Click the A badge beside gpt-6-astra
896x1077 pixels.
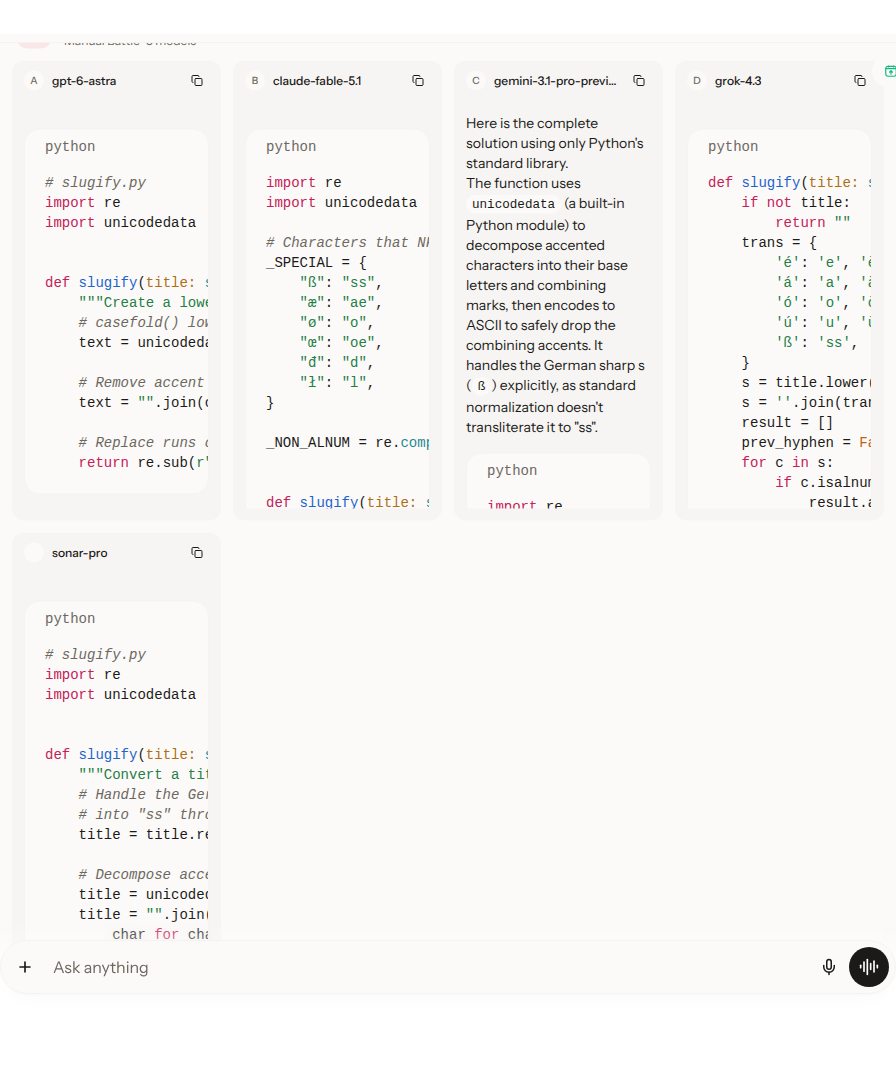click(34, 81)
